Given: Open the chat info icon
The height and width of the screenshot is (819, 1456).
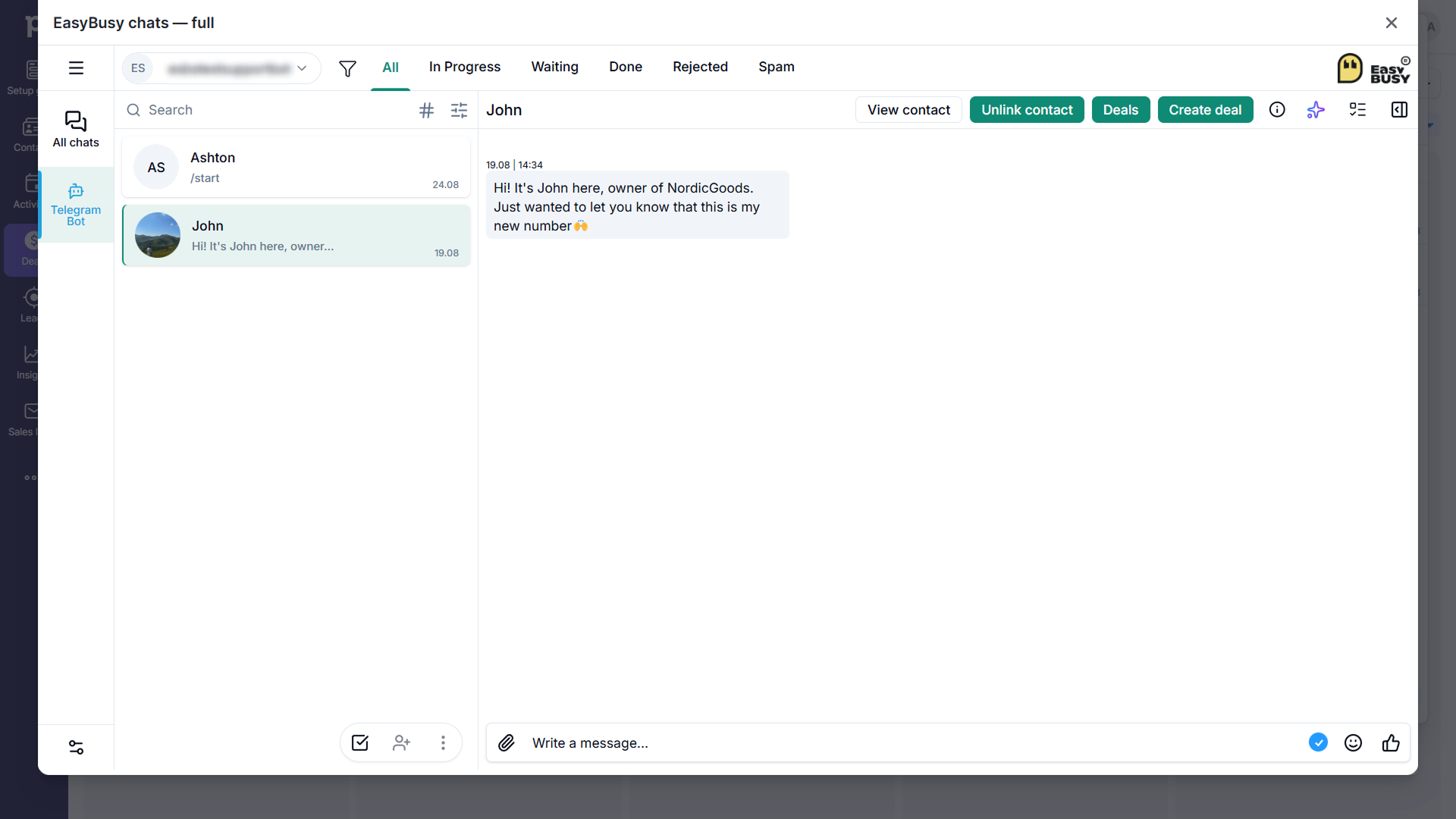Looking at the screenshot, I should click(x=1277, y=110).
